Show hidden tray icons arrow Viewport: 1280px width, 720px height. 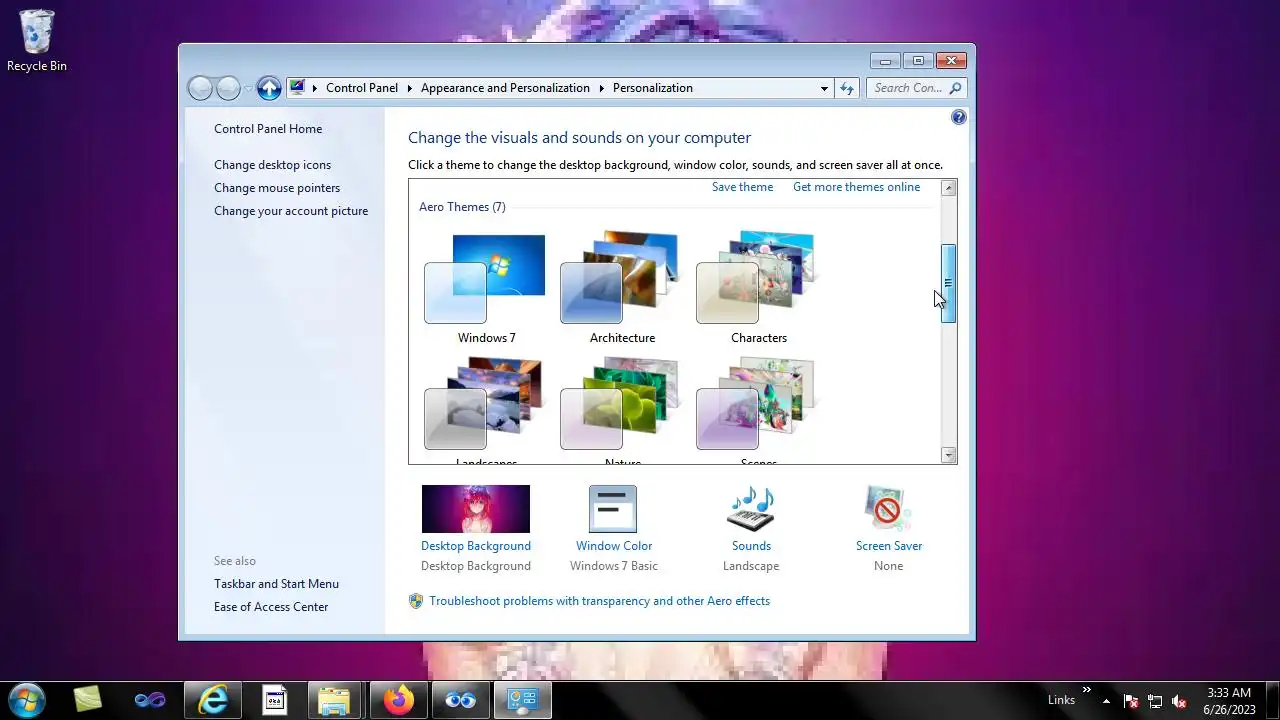tap(1106, 701)
